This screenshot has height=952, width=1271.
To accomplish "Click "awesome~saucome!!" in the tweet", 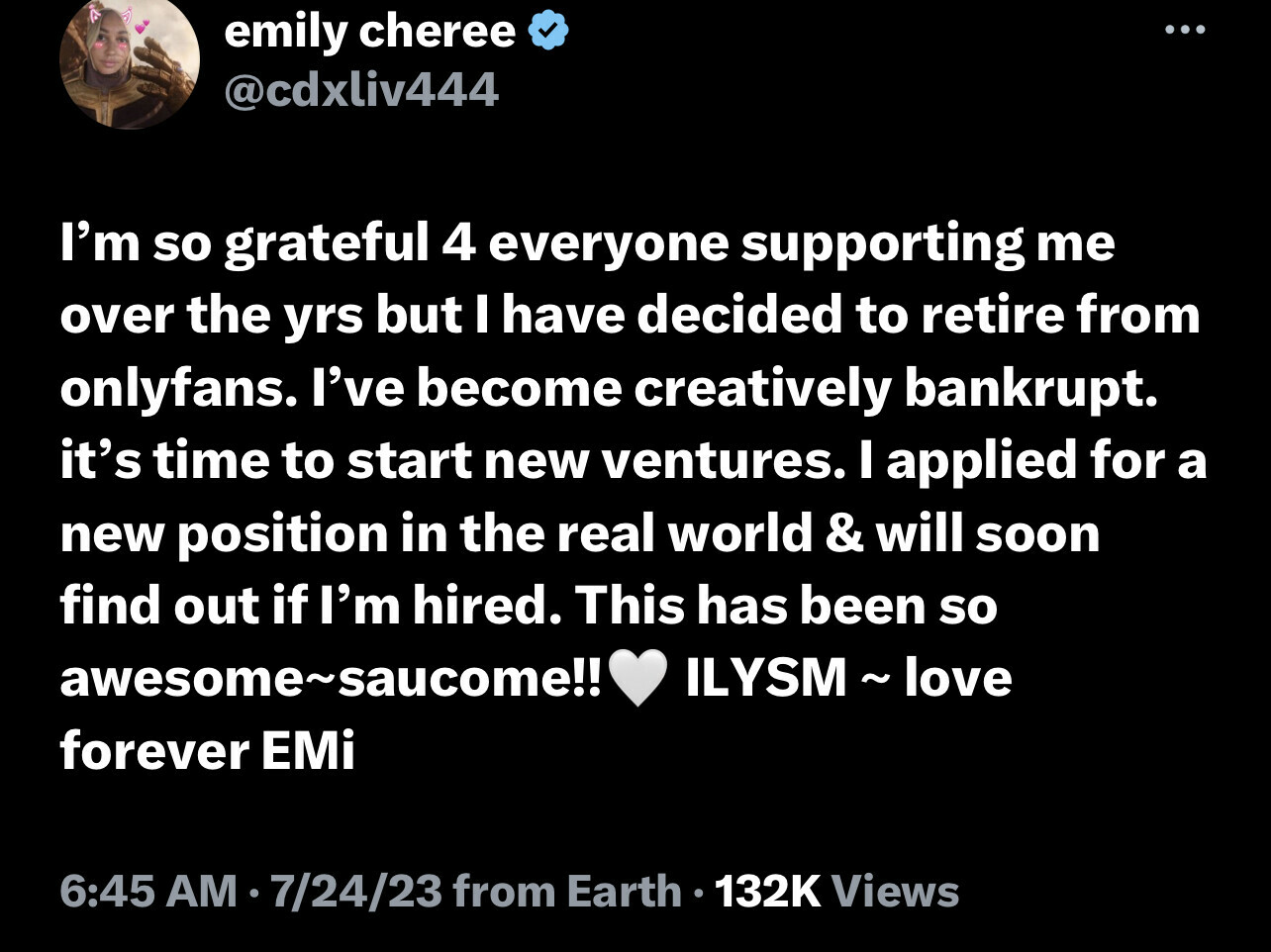I will tap(333, 678).
